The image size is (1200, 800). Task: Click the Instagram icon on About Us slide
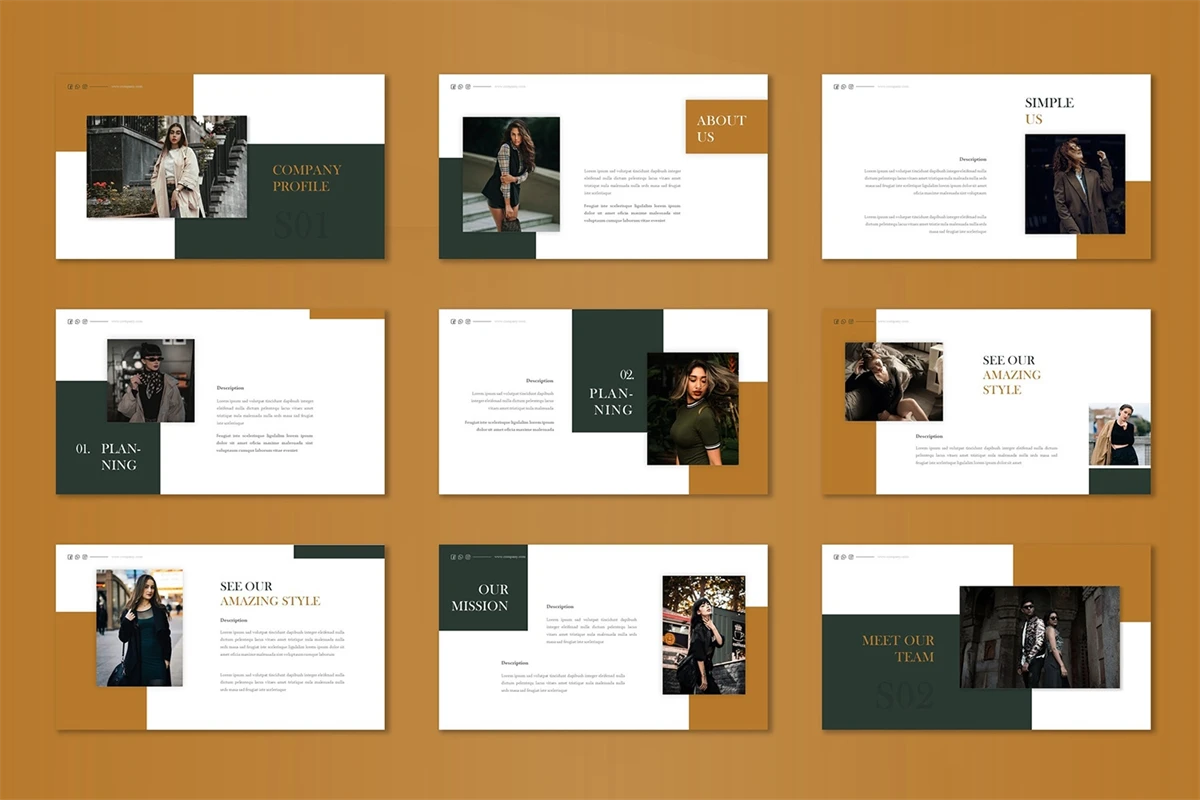[468, 86]
